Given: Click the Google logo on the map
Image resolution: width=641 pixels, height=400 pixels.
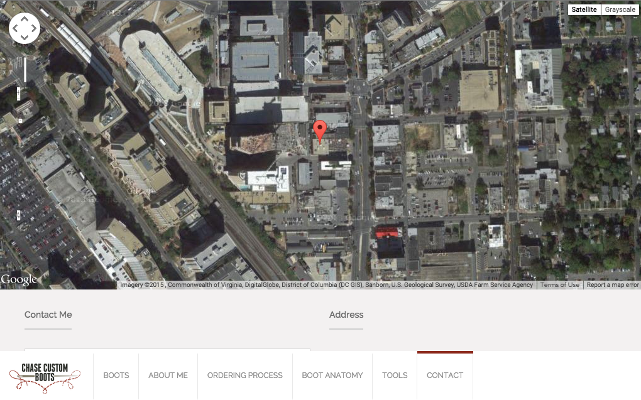Looking at the screenshot, I should (x=19, y=280).
